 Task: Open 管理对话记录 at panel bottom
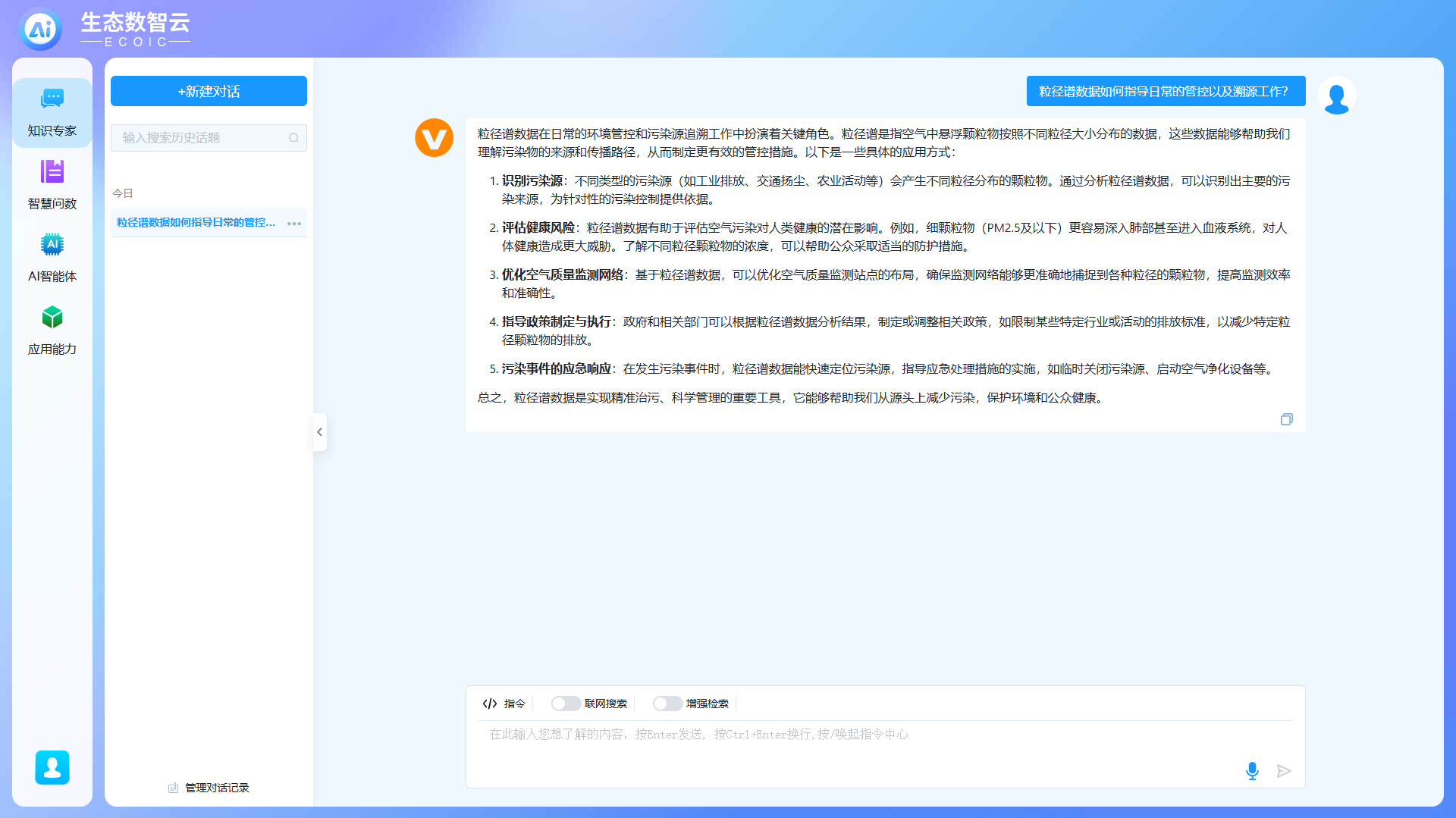[209, 788]
